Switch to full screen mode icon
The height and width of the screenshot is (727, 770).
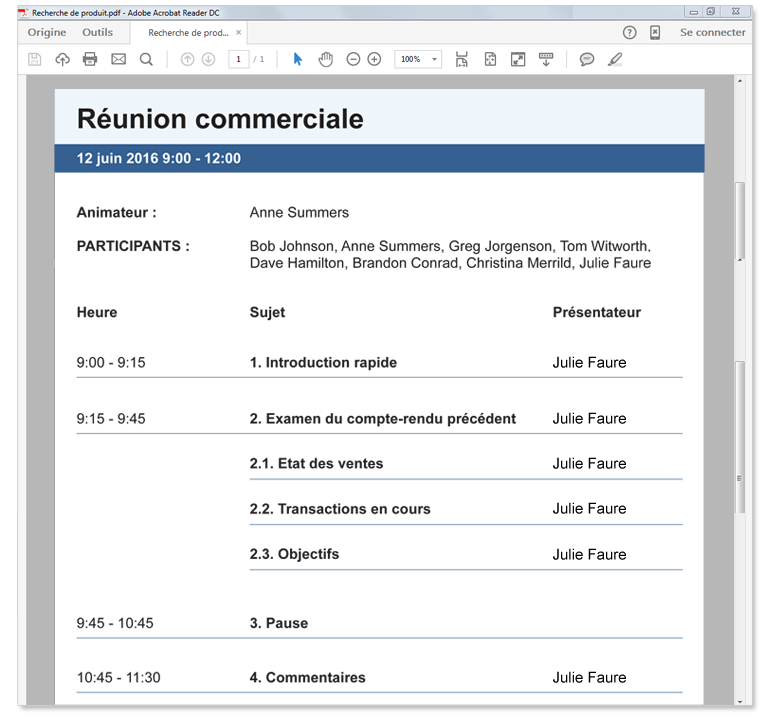click(x=518, y=59)
